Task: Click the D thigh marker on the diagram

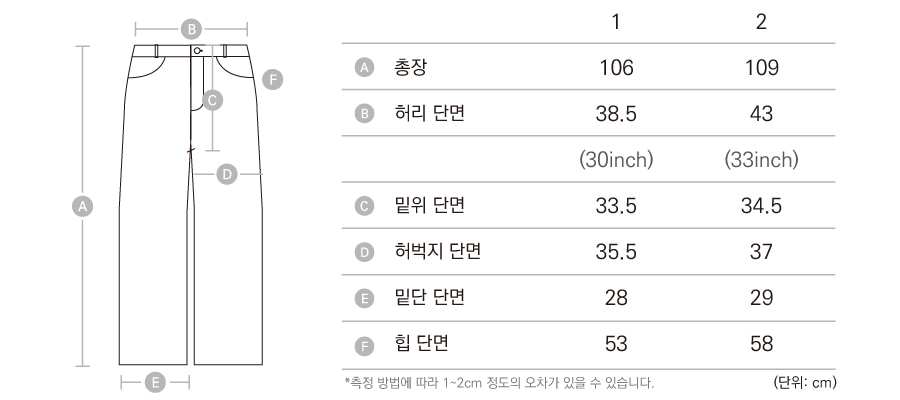Action: tap(227, 174)
